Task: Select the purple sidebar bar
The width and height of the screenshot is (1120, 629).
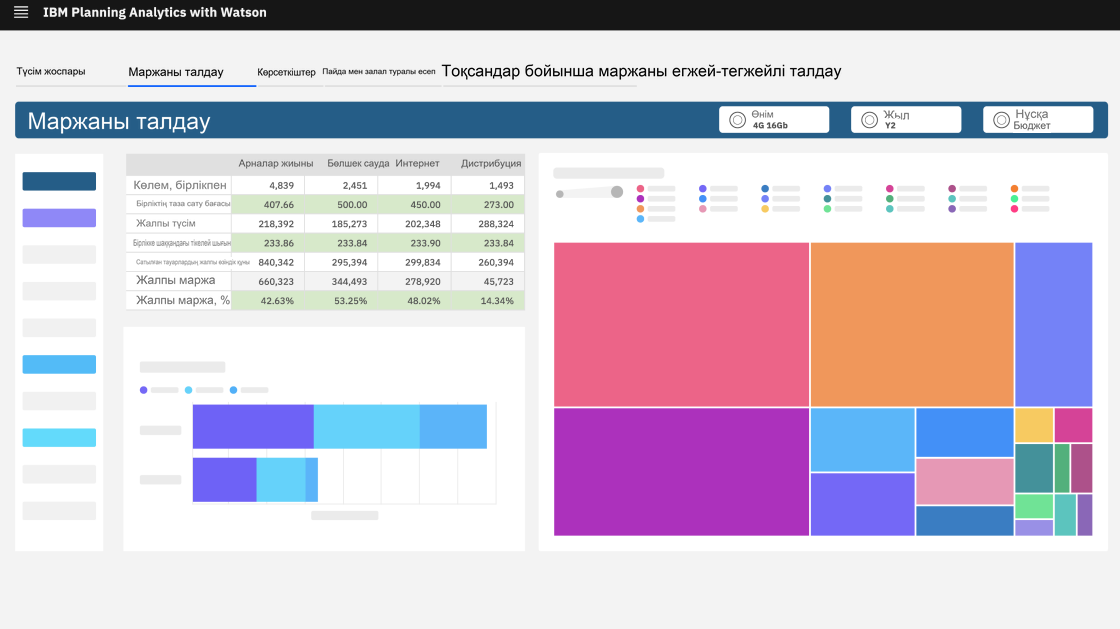Action: pyautogui.click(x=59, y=218)
